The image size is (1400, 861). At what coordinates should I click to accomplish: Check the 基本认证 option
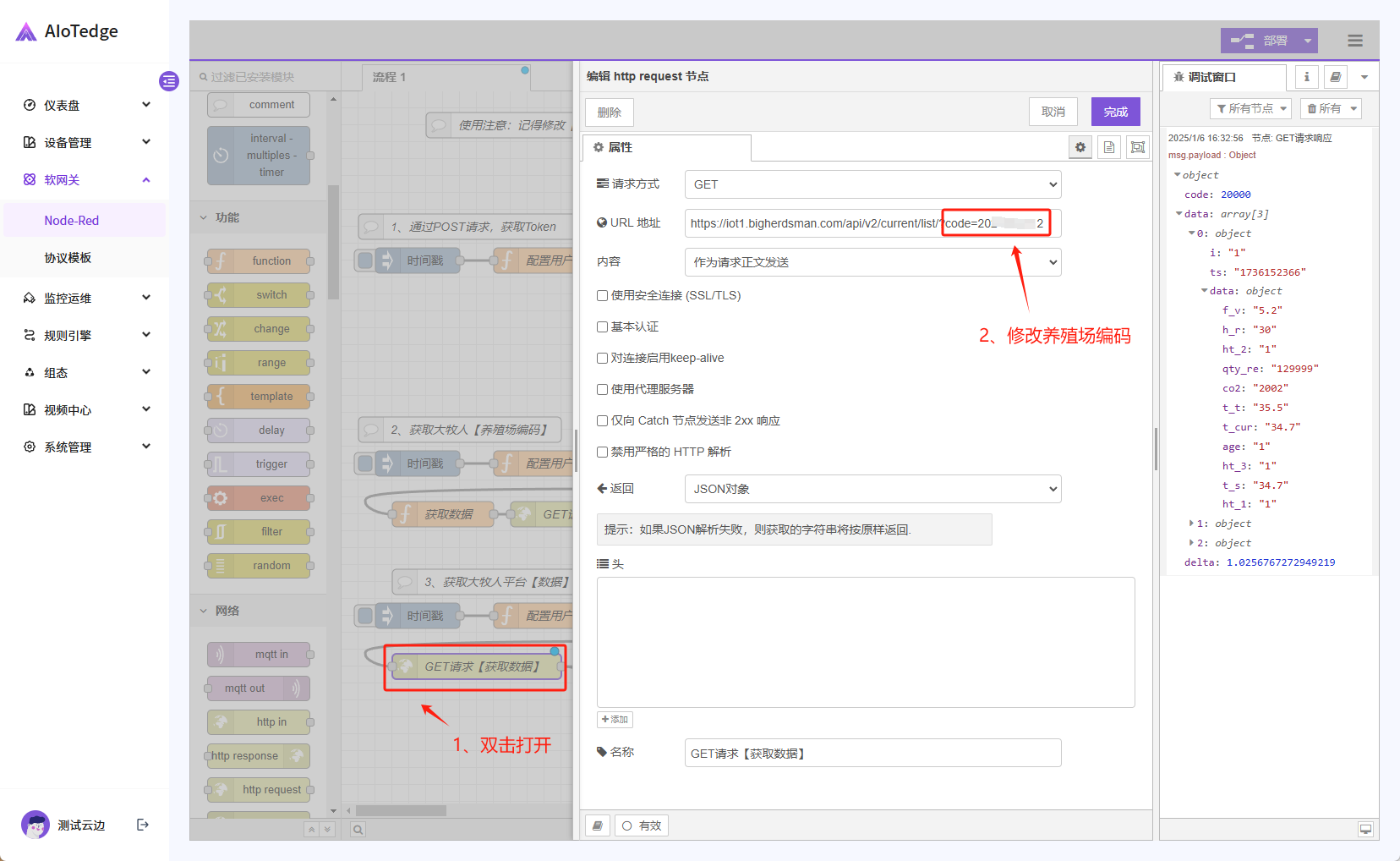coord(603,327)
